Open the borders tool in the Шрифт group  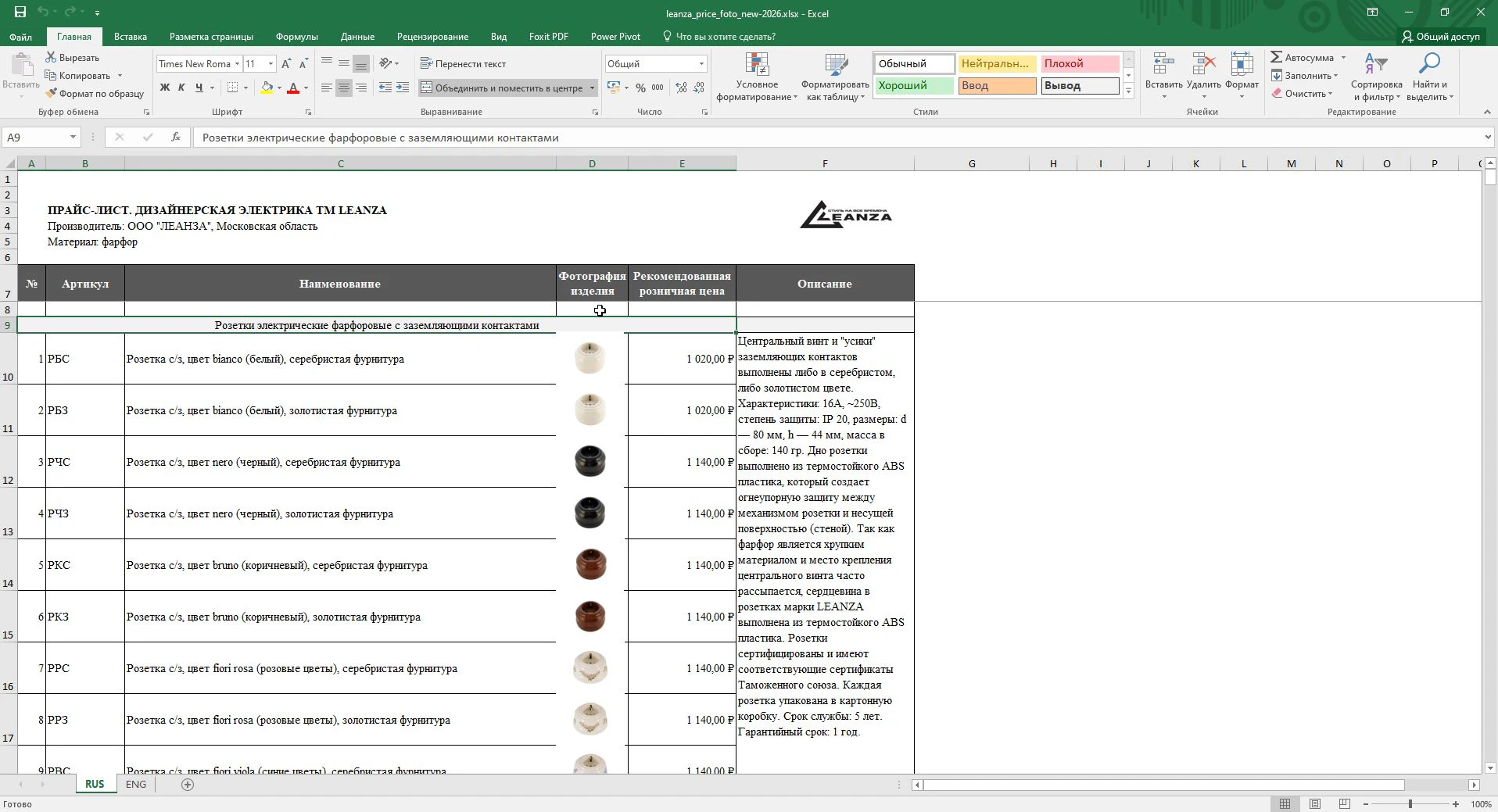point(232,88)
